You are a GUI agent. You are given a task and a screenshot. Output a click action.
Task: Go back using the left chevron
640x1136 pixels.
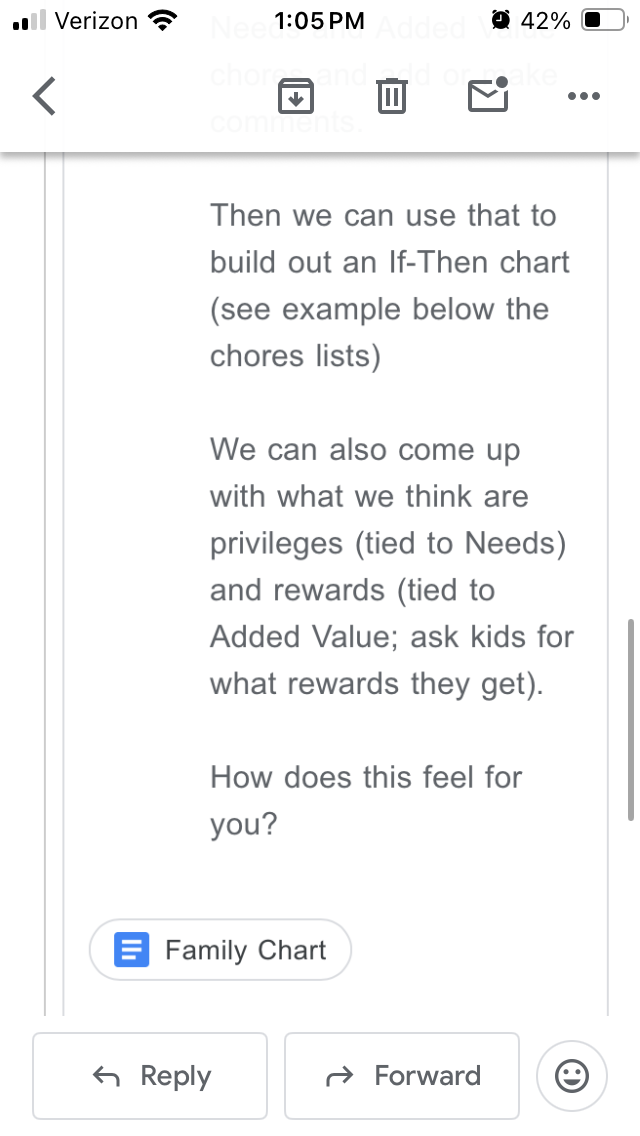pyautogui.click(x=44, y=96)
